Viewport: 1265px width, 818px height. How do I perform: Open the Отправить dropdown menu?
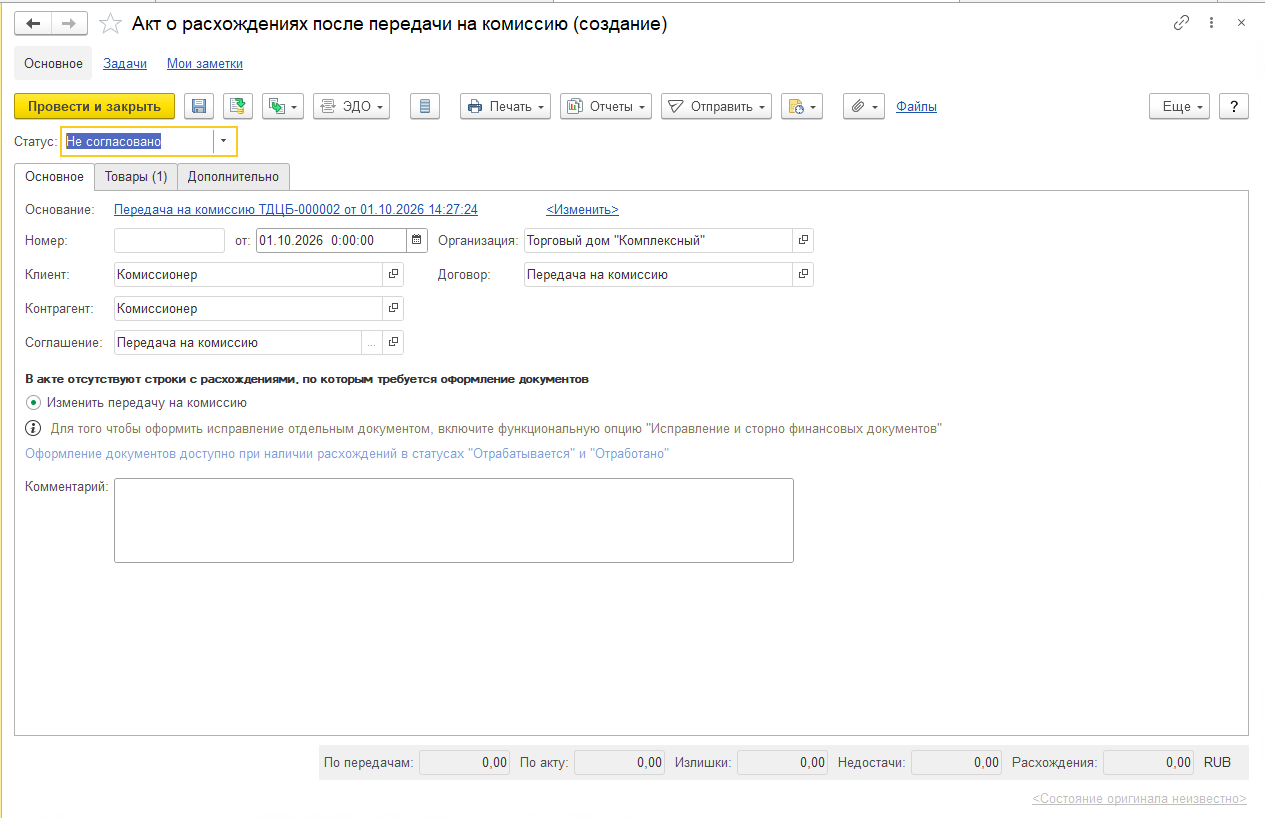716,106
